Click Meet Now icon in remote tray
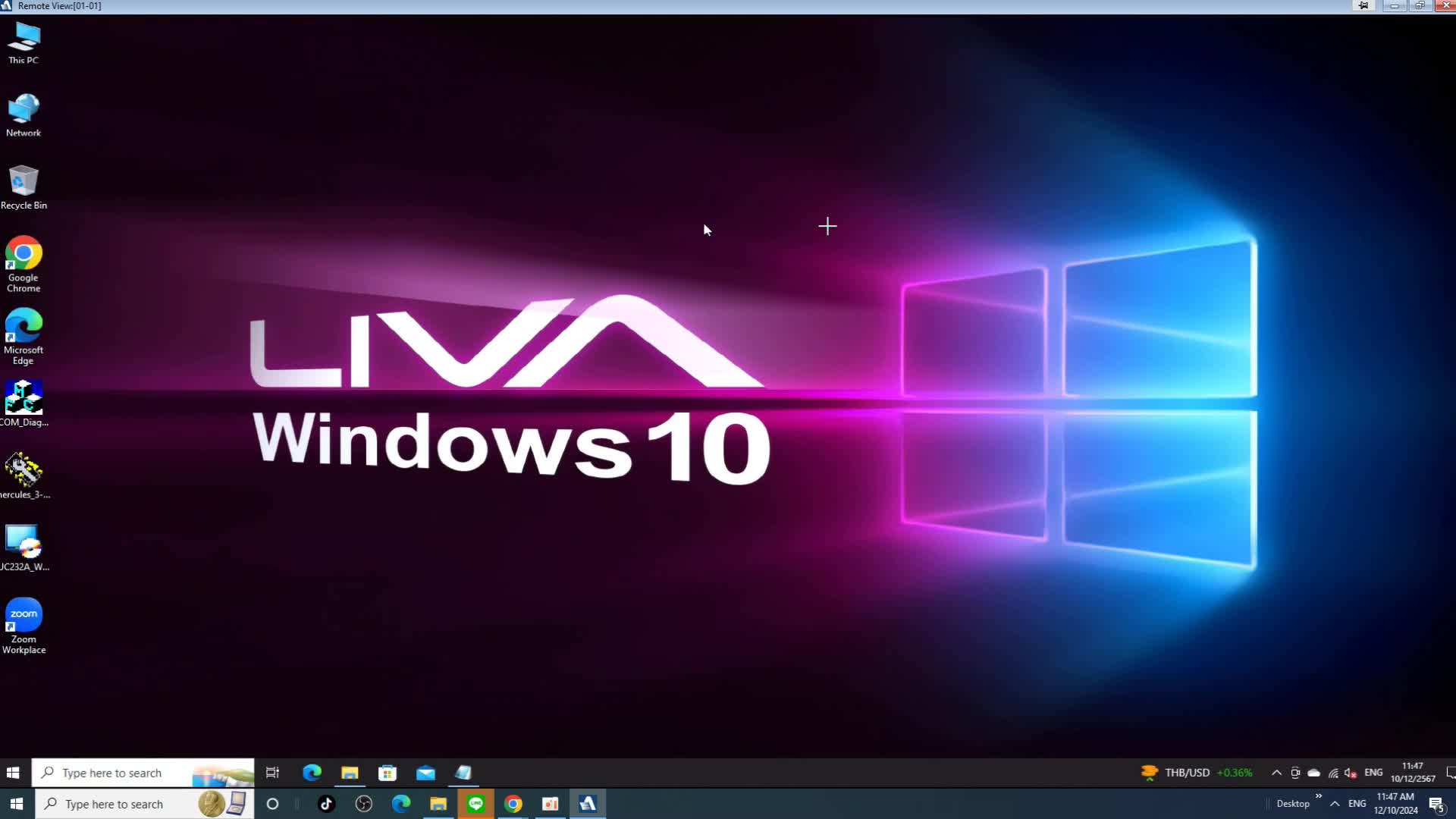The width and height of the screenshot is (1456, 819). pos(1295,773)
